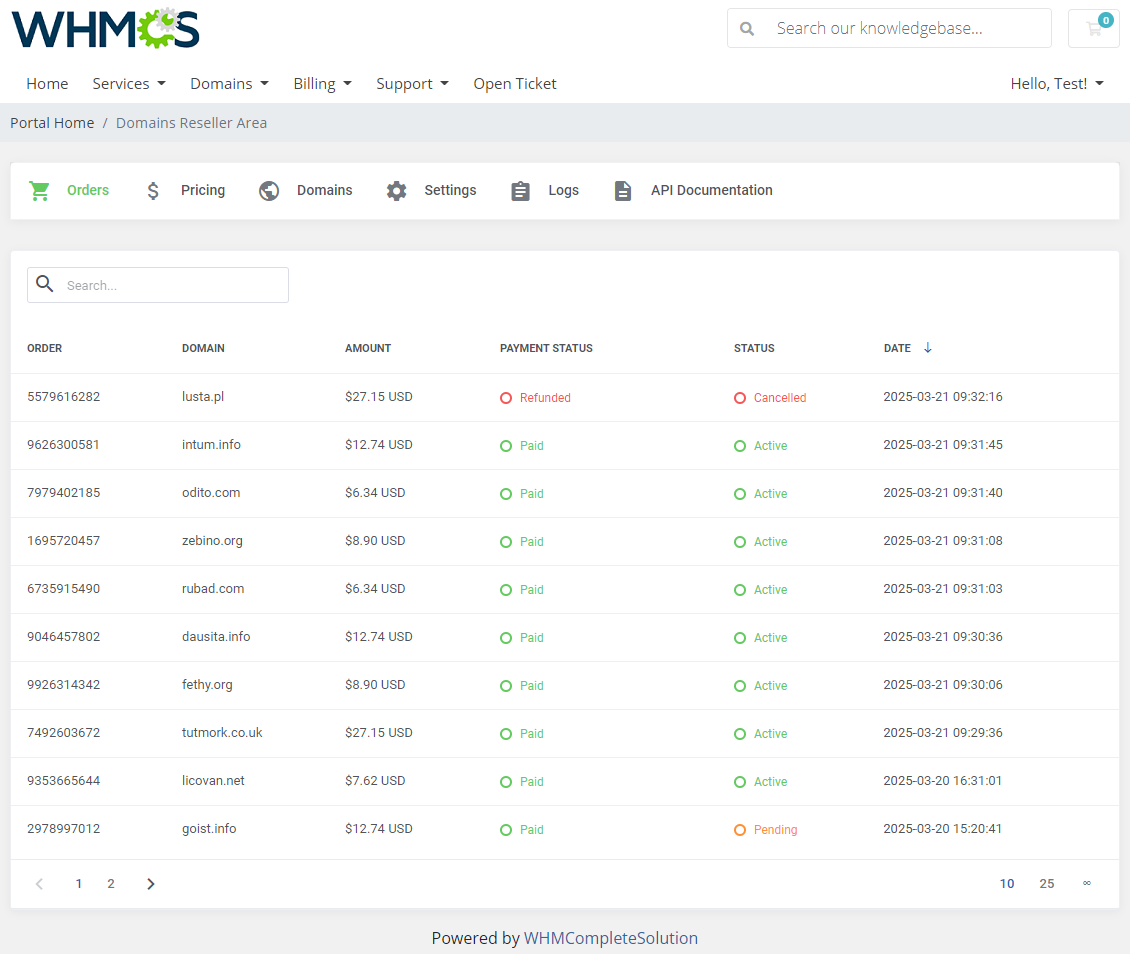View Logs using the clipboard icon

click(x=520, y=190)
